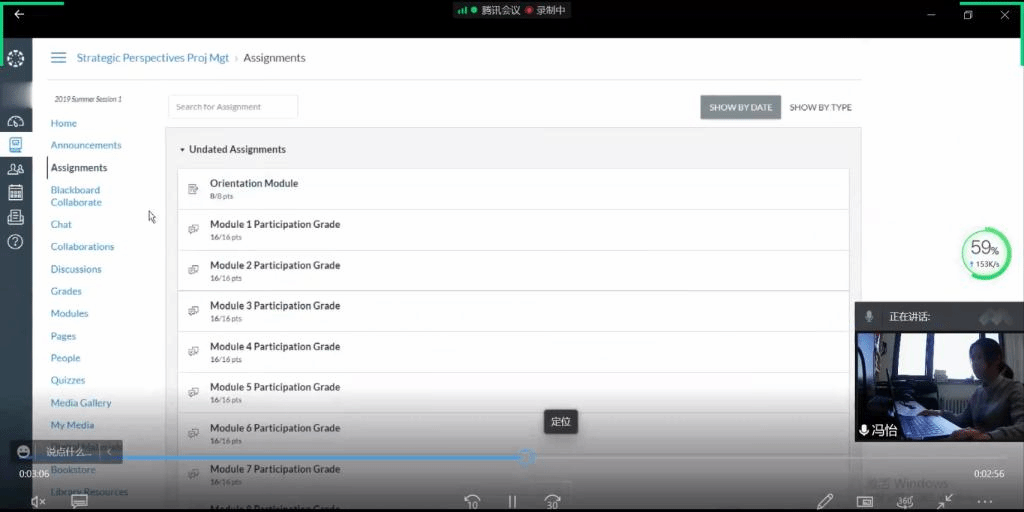Collapse the Undated Assignments group

(x=182, y=150)
